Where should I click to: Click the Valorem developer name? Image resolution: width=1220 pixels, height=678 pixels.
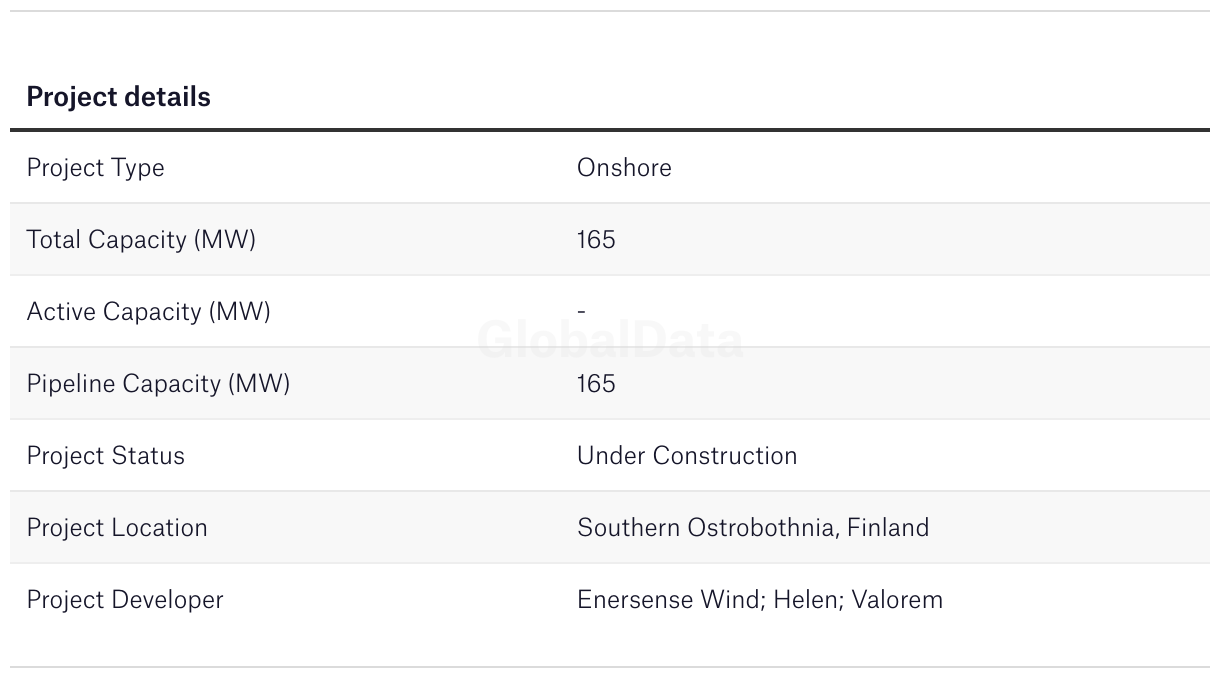[898, 600]
